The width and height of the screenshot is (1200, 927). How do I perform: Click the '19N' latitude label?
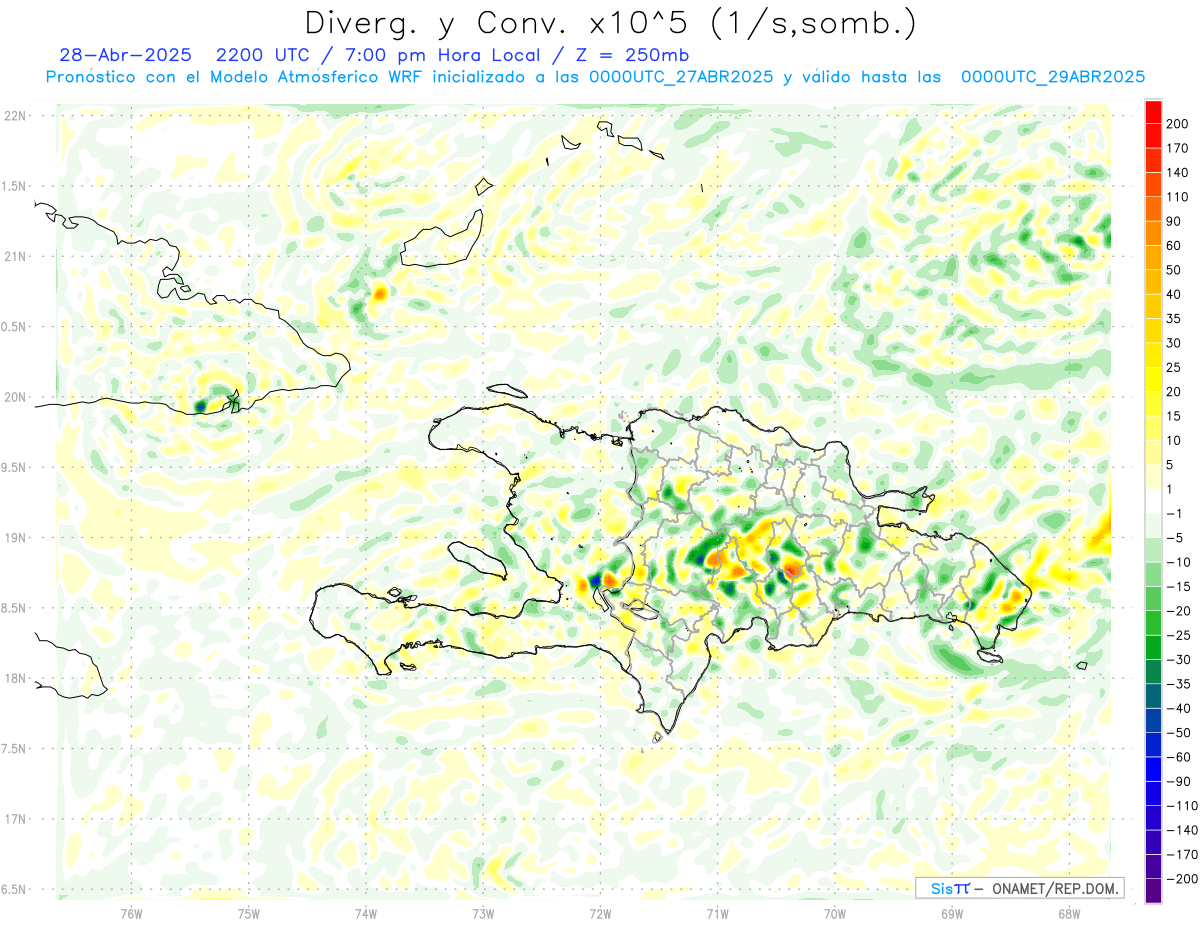14,537
